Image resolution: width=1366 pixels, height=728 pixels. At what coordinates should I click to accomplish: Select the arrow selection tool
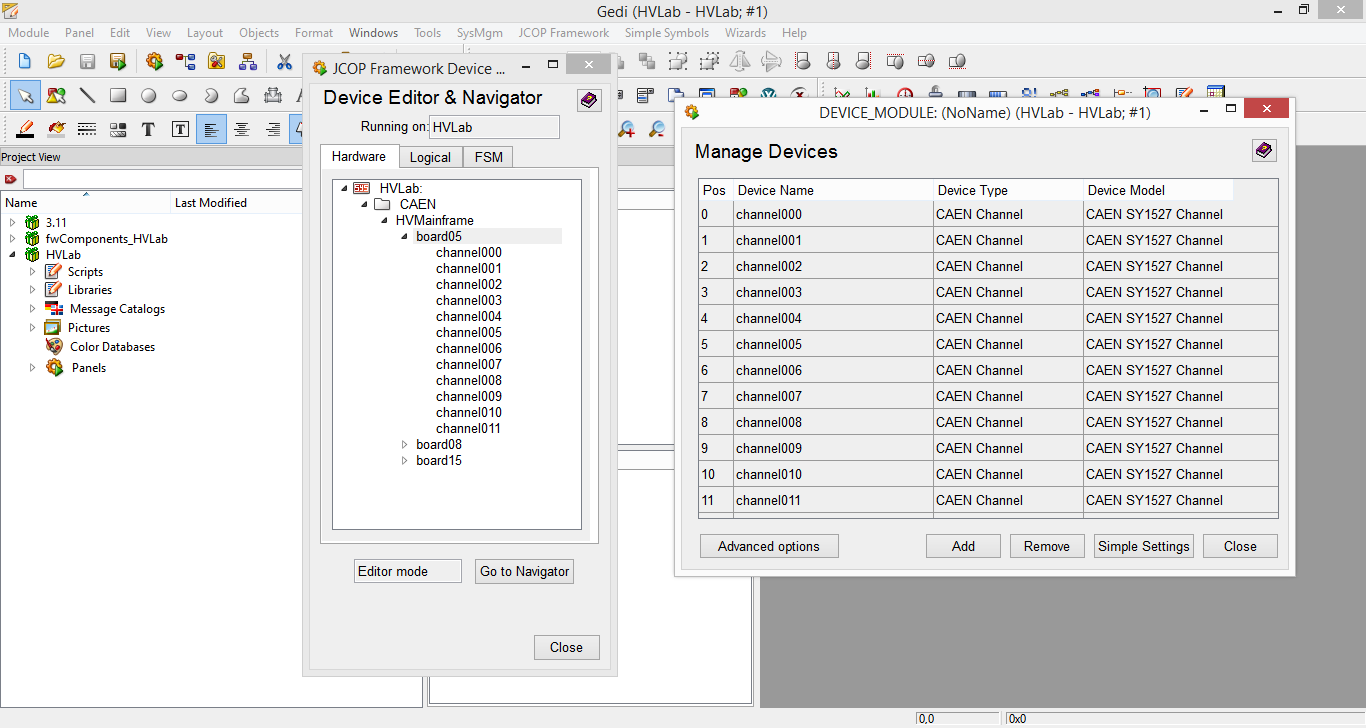(26, 96)
